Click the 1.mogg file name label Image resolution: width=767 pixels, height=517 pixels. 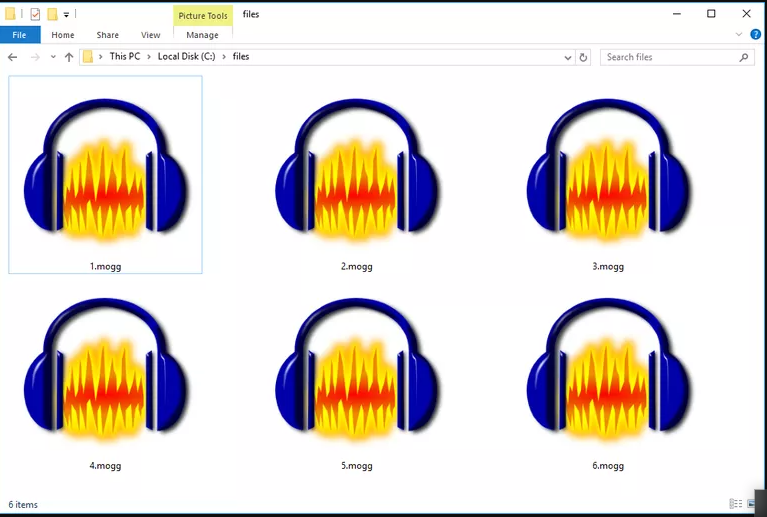pyautogui.click(x=105, y=267)
